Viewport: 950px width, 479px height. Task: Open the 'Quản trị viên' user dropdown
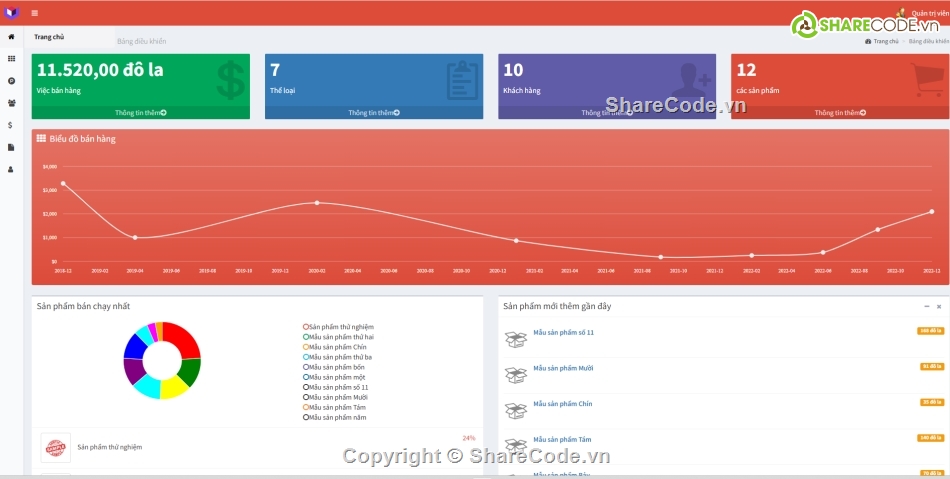coord(928,13)
